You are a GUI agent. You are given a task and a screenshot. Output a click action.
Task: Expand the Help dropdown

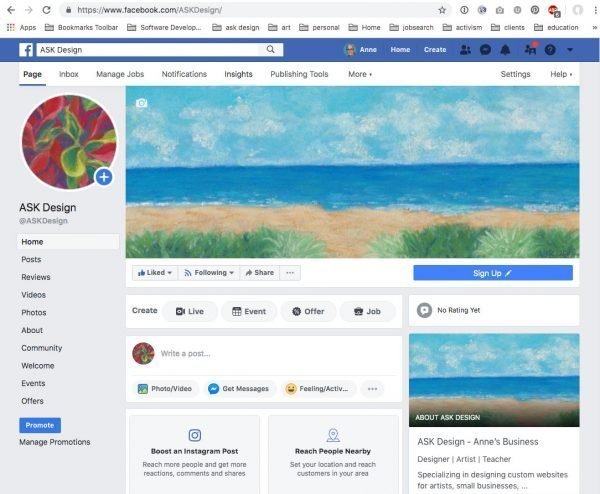coord(561,74)
